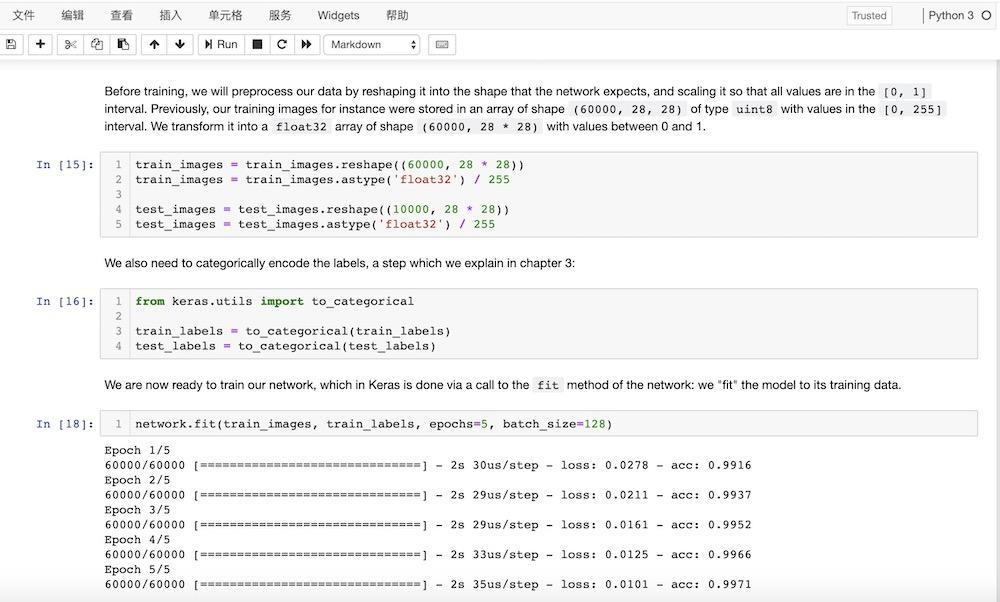Open the 服务 menu
The width and height of the screenshot is (1000, 602).
[280, 15]
